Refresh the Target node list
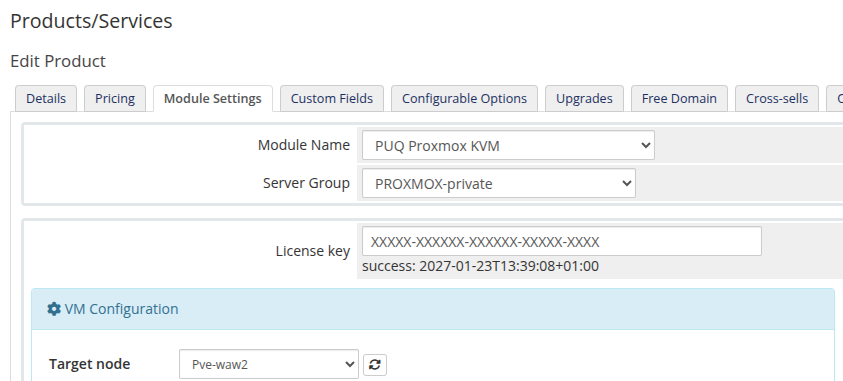 (x=375, y=364)
